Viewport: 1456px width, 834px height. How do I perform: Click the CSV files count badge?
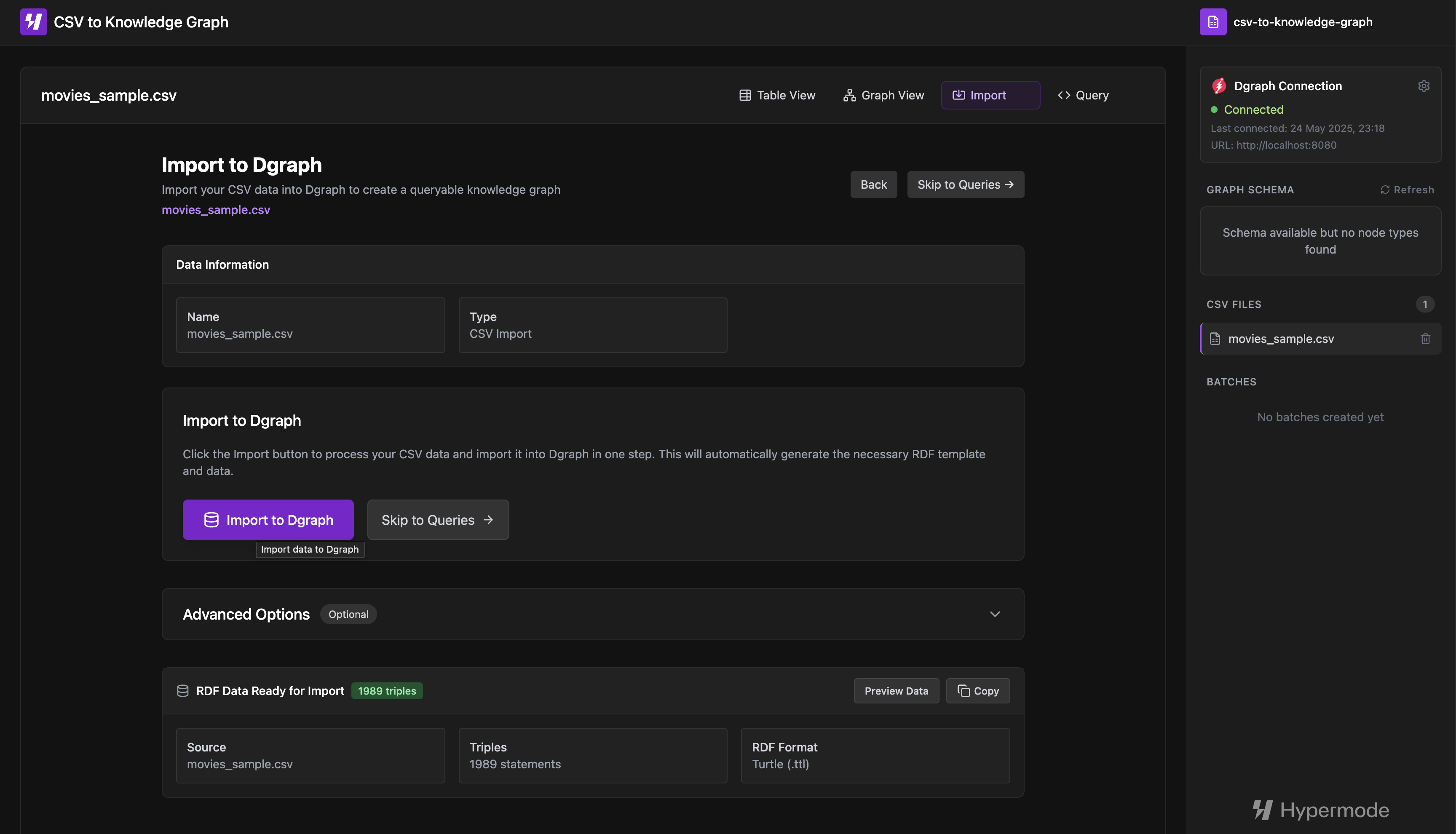1424,304
